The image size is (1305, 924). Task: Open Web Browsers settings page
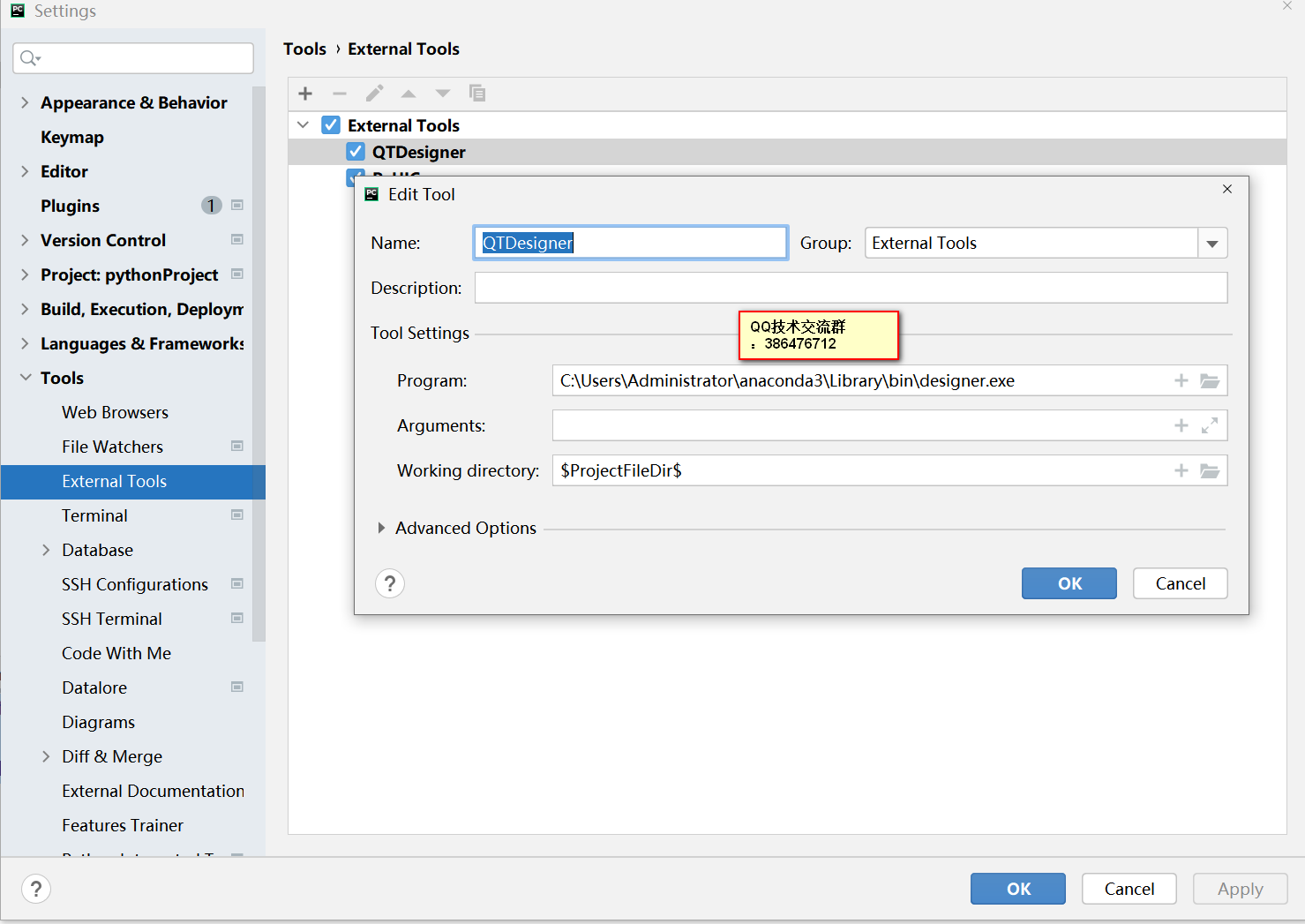point(115,412)
